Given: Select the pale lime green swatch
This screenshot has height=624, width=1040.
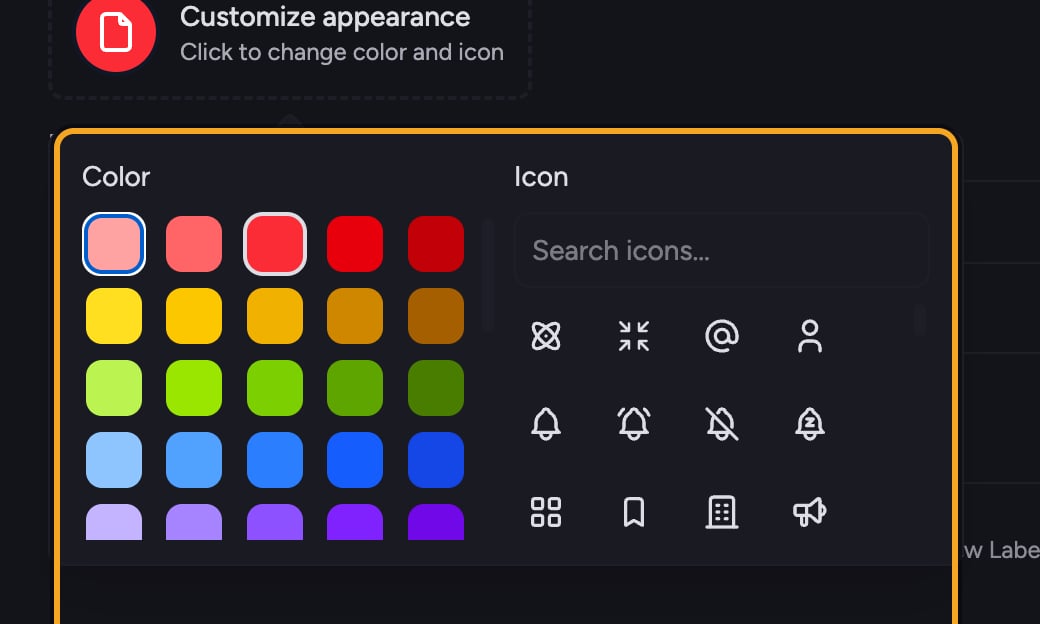Looking at the screenshot, I should 113,388.
